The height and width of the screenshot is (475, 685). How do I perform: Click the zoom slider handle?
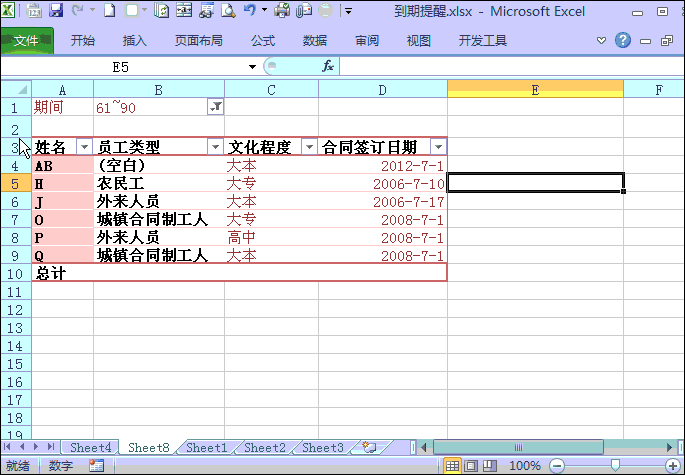point(615,465)
